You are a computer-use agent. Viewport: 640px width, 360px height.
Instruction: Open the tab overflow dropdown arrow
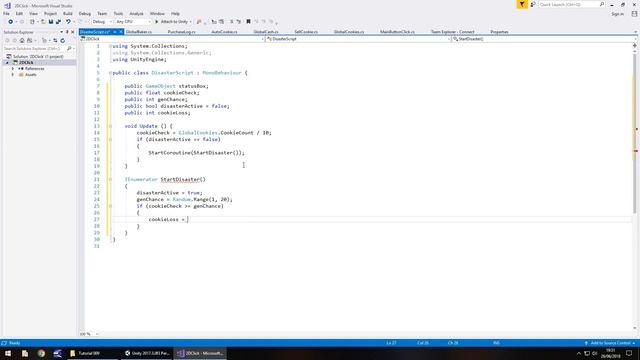tap(635, 32)
